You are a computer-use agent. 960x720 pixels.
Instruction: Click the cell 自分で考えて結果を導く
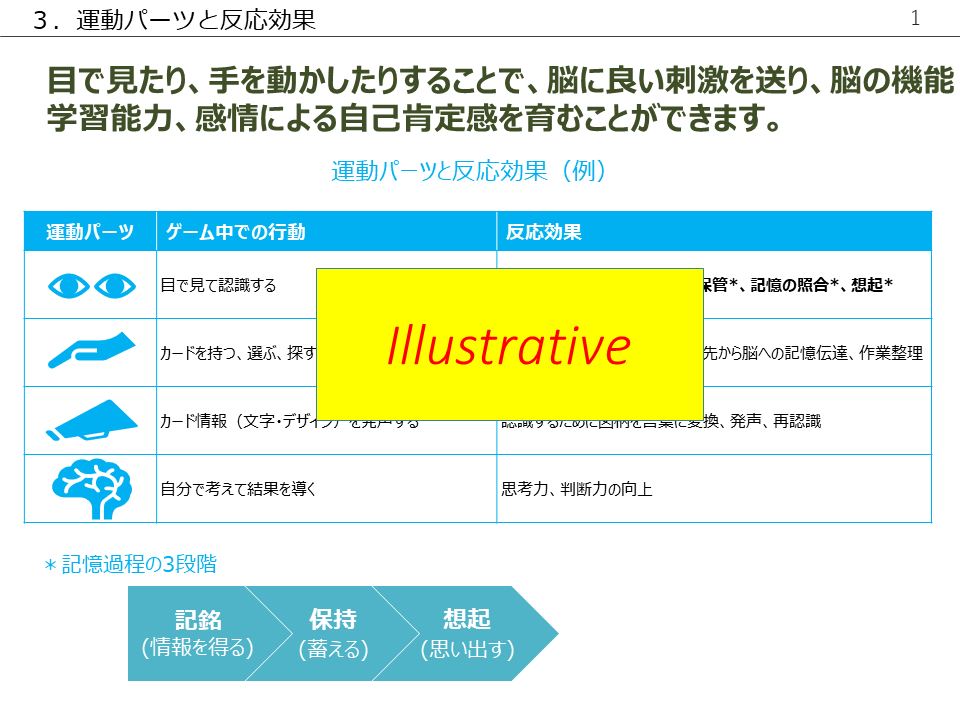point(326,489)
